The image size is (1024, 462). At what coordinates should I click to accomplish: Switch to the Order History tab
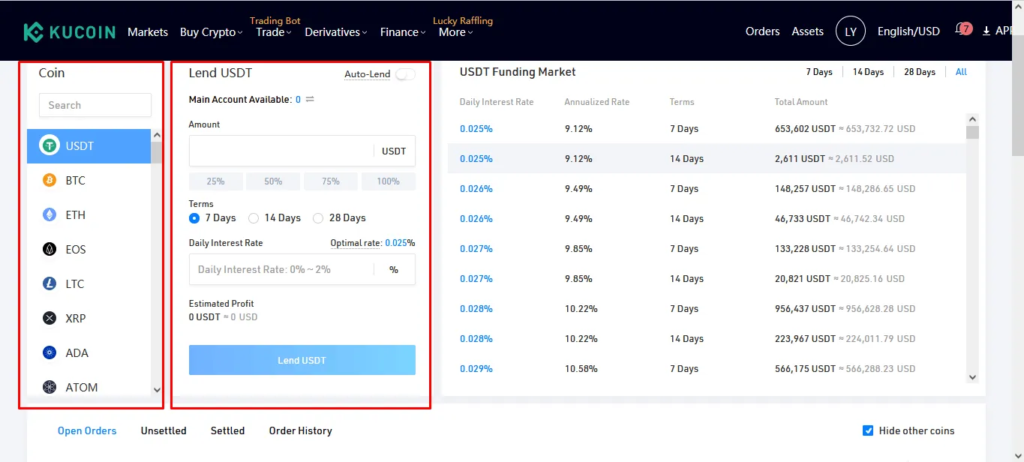300,431
